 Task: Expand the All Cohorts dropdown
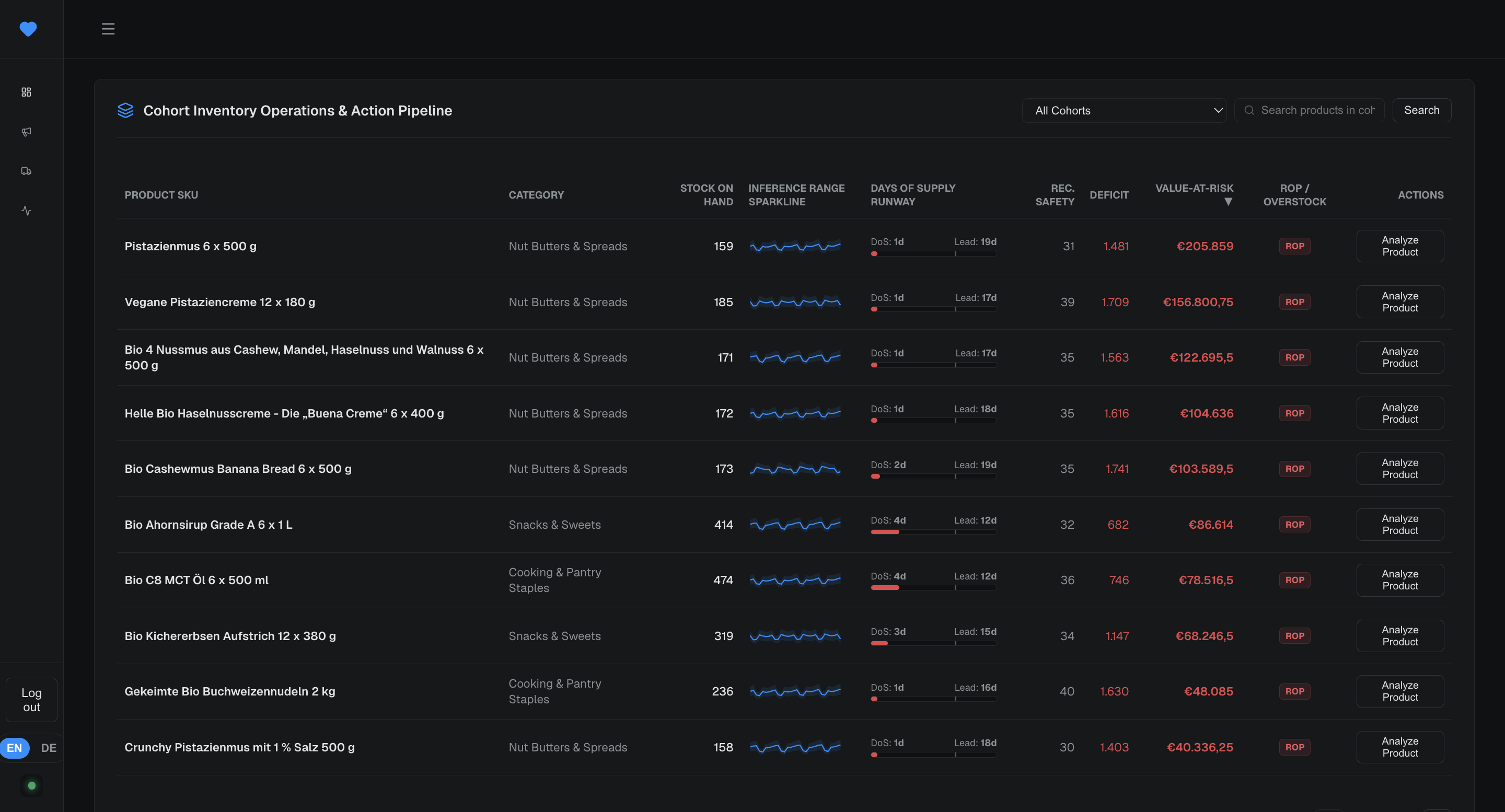pyautogui.click(x=1124, y=110)
